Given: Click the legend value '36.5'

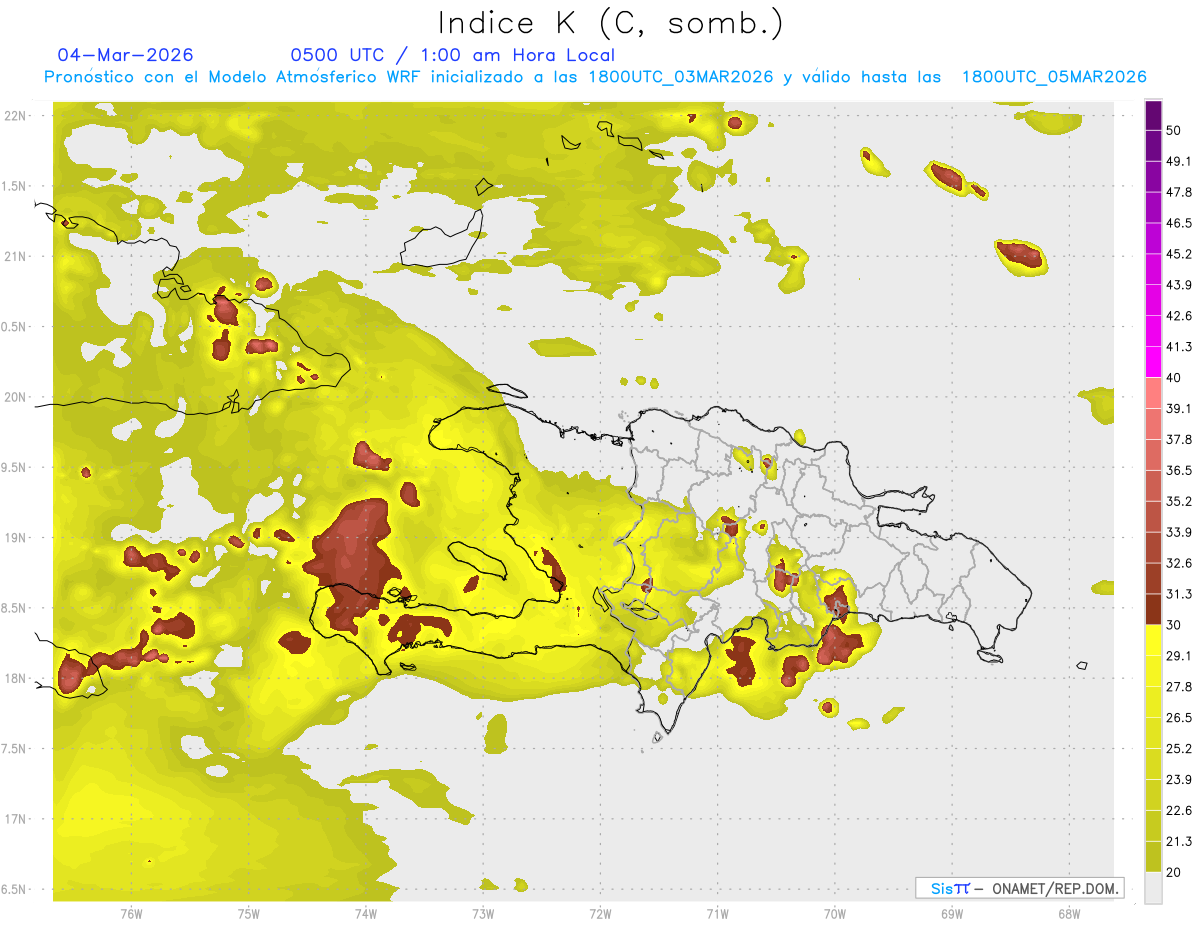Looking at the screenshot, I should click(1179, 470).
